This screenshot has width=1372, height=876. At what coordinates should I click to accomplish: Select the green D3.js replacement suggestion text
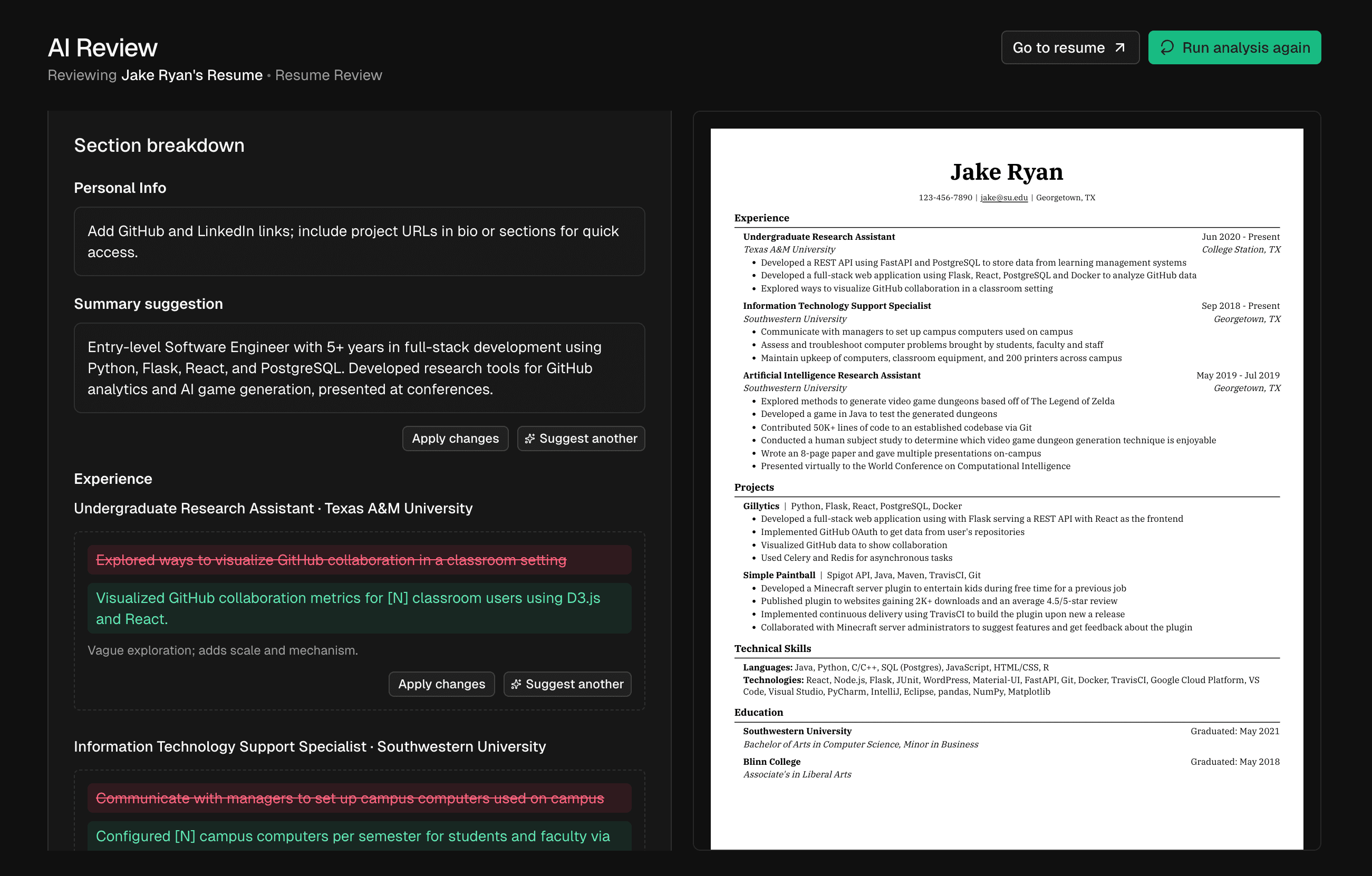pos(347,608)
